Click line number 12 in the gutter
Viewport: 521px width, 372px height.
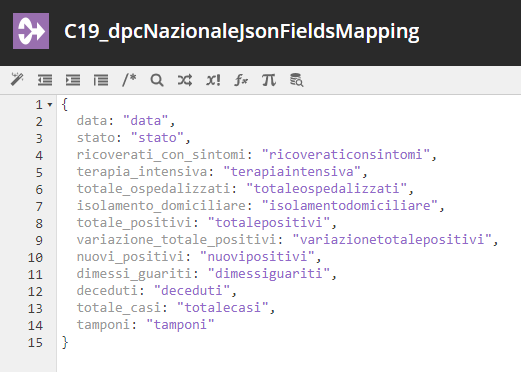pos(35,291)
